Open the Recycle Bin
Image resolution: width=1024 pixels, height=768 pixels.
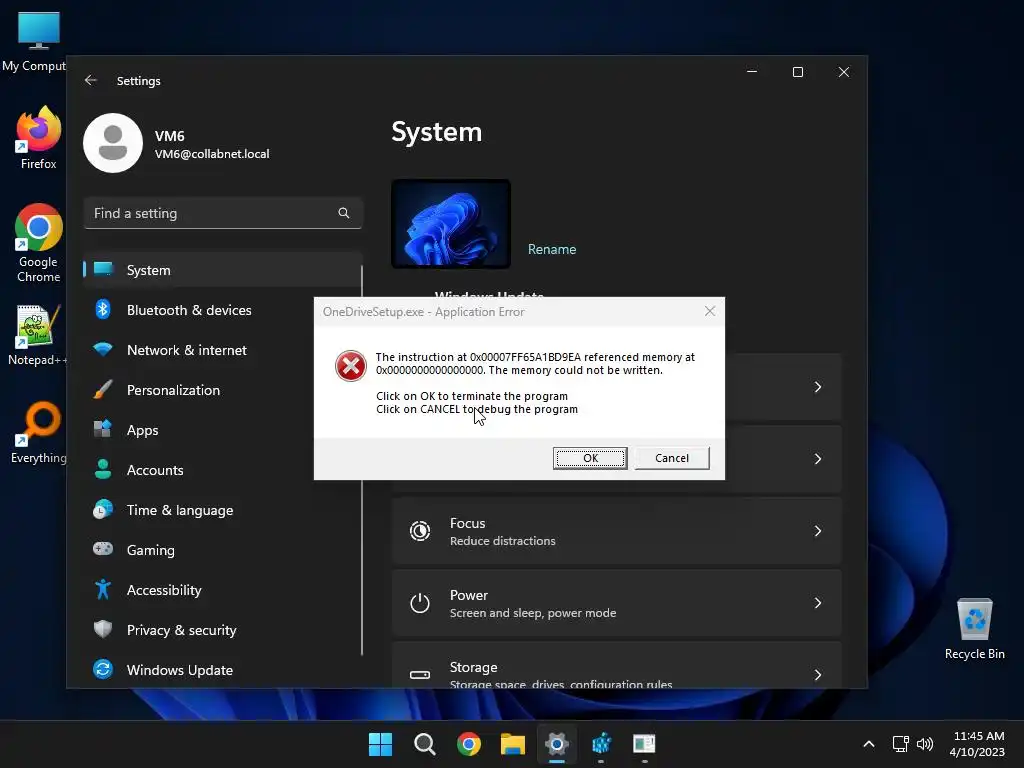click(974, 629)
